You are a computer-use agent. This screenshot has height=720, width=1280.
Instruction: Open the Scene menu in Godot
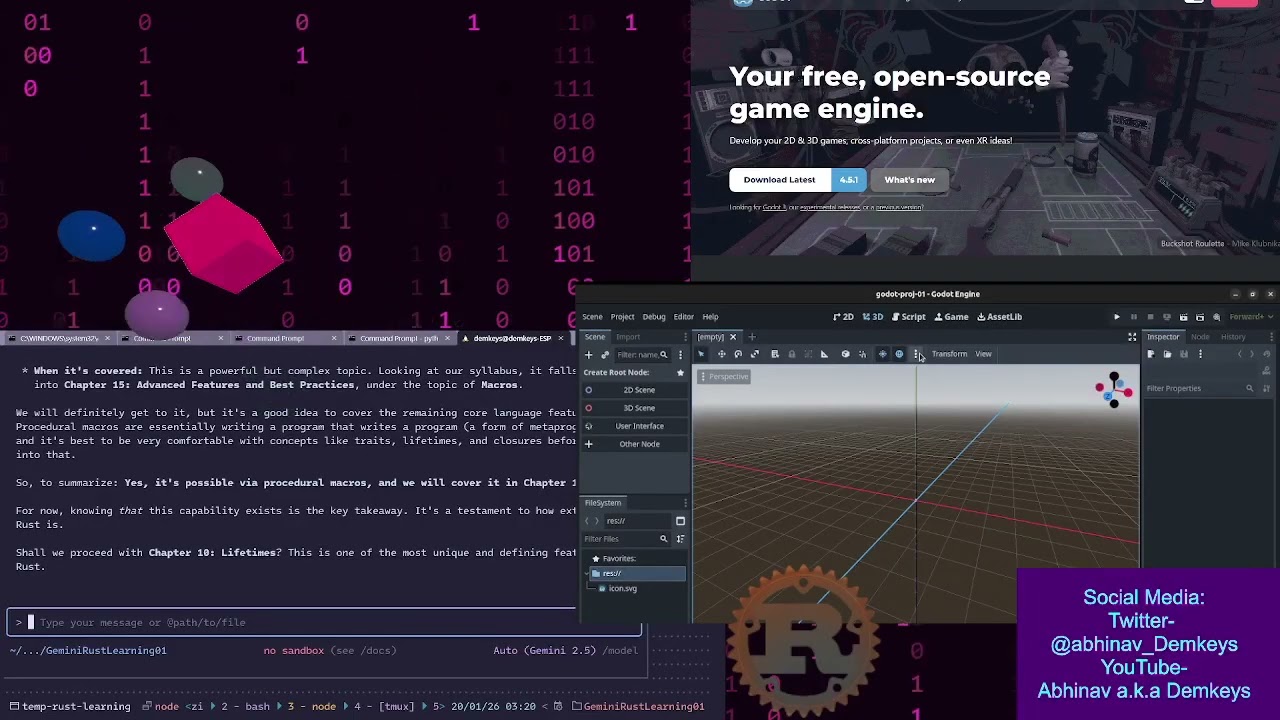(592, 317)
